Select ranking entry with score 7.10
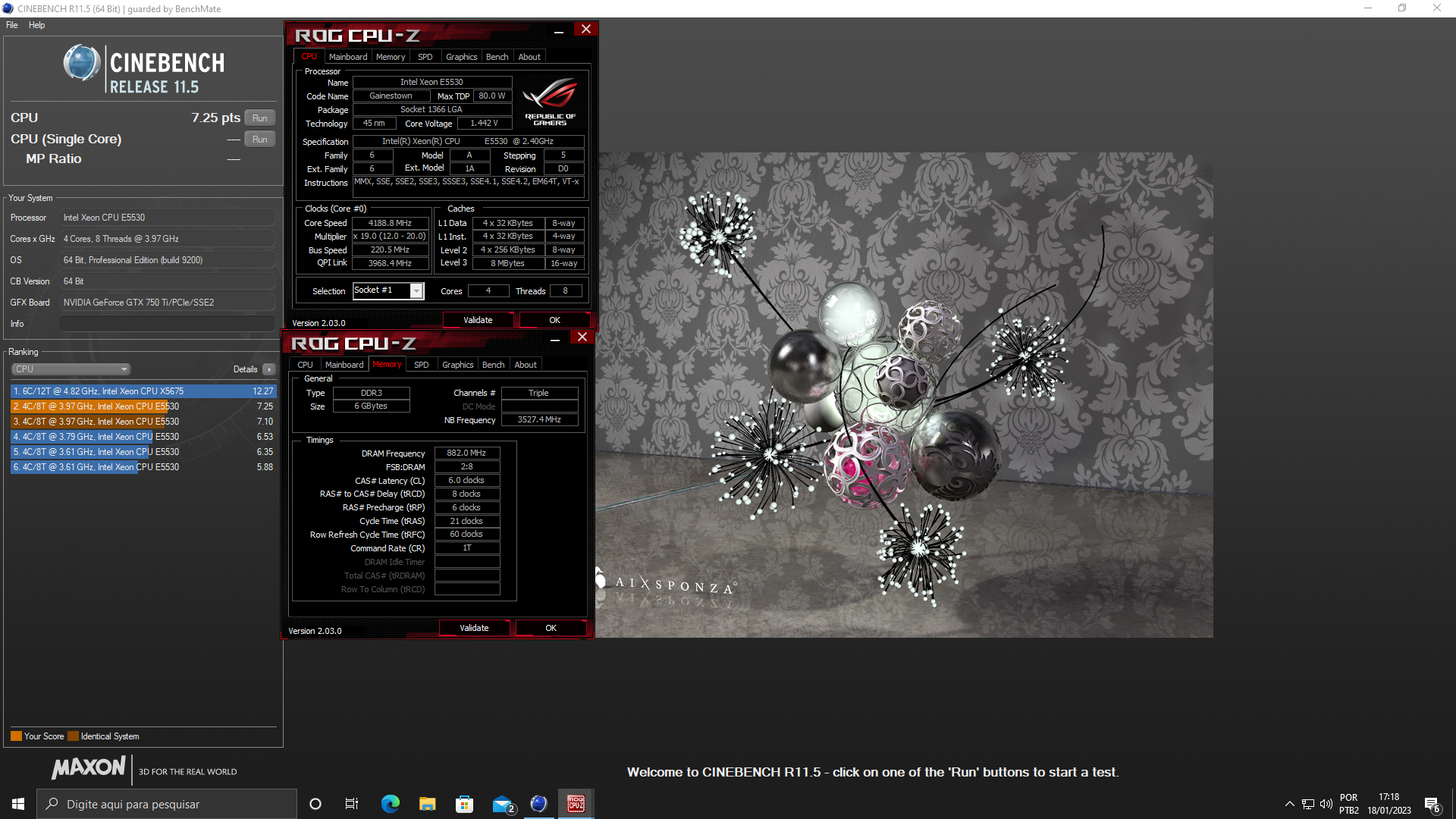1456x819 pixels. pyautogui.click(x=143, y=422)
